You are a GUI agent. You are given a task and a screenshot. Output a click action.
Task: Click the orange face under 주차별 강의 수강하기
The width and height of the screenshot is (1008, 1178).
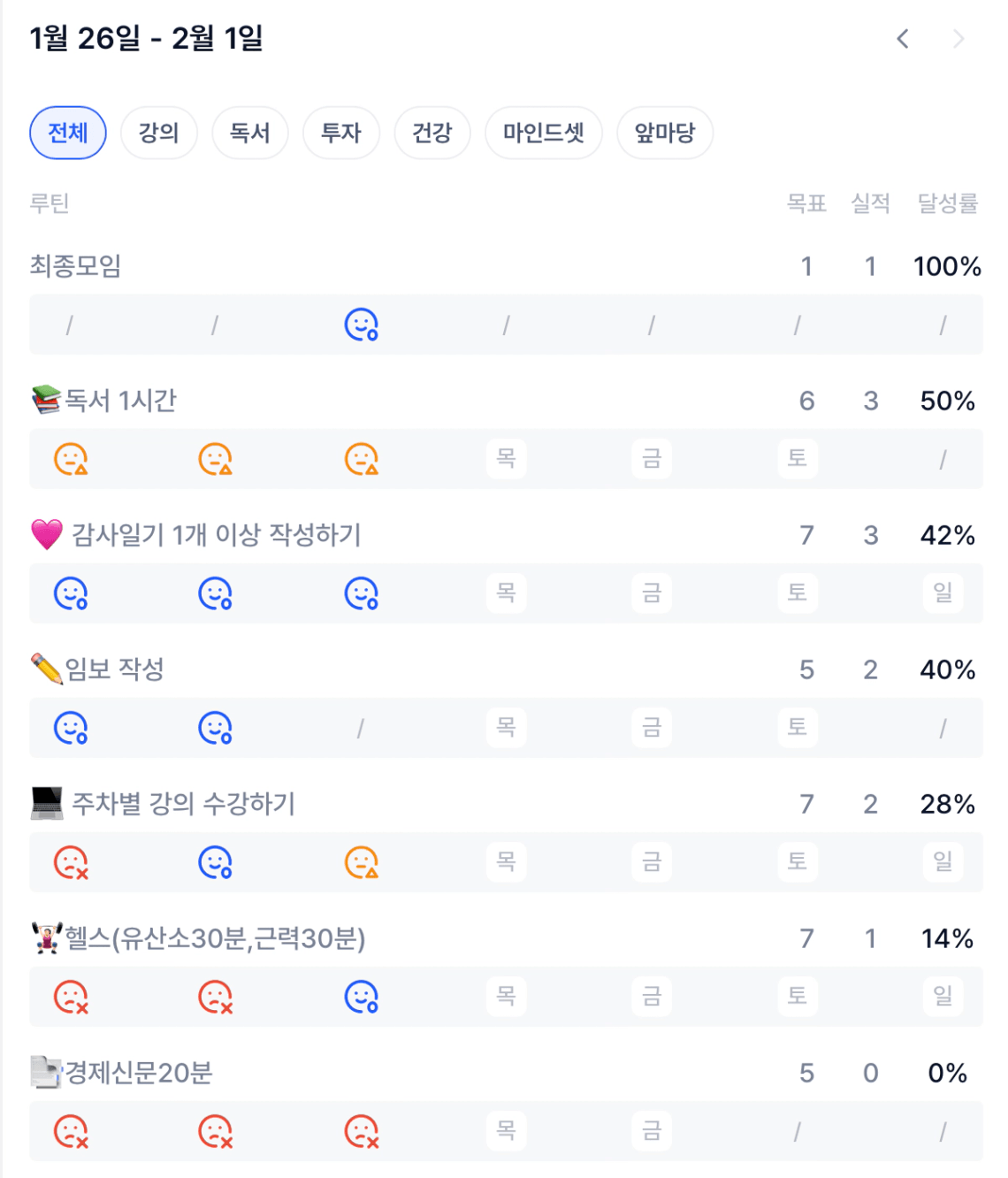click(361, 862)
